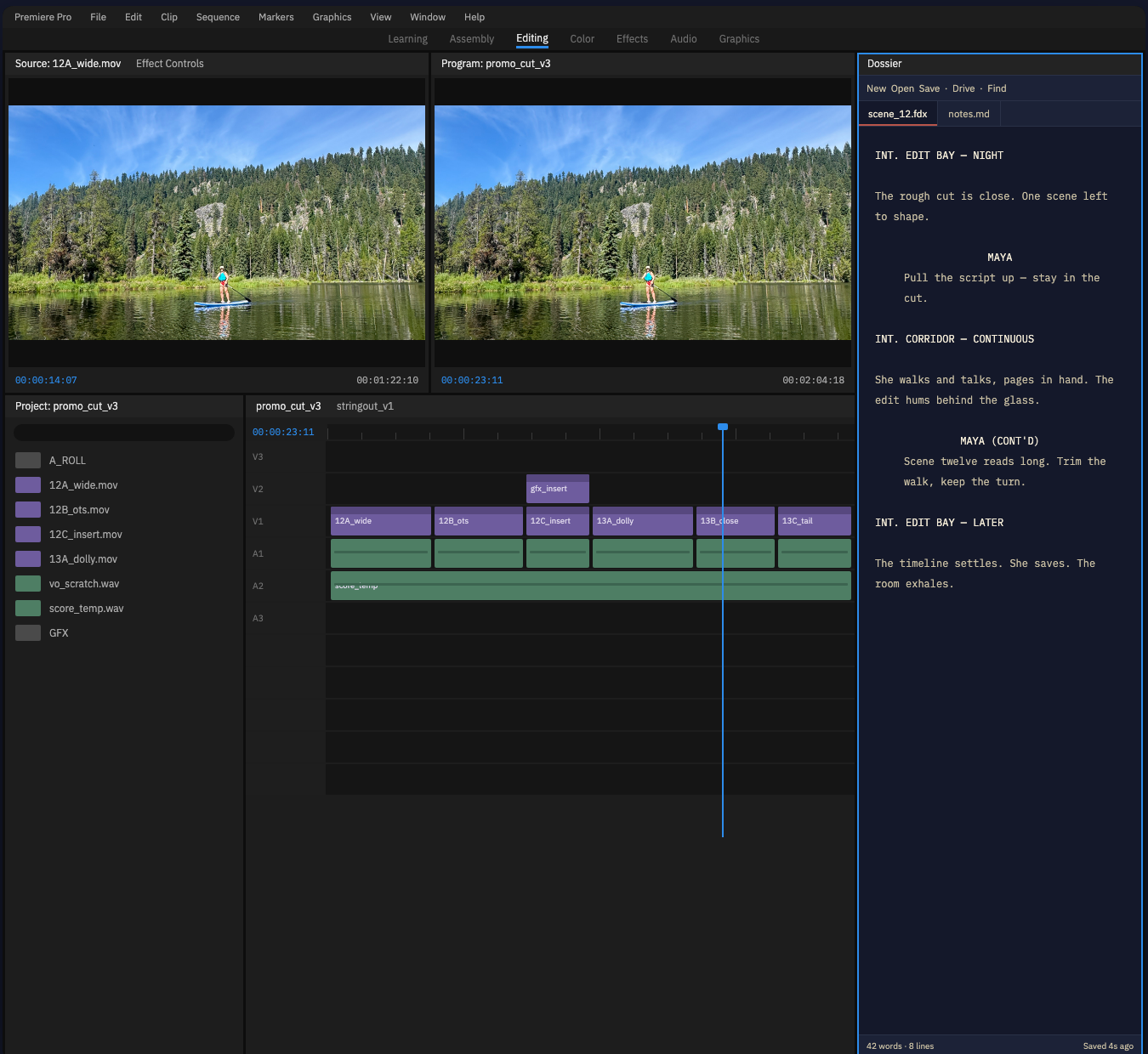Select score_temp.wav in the Project panel
This screenshot has height=1054, width=1148.
[x=124, y=609]
